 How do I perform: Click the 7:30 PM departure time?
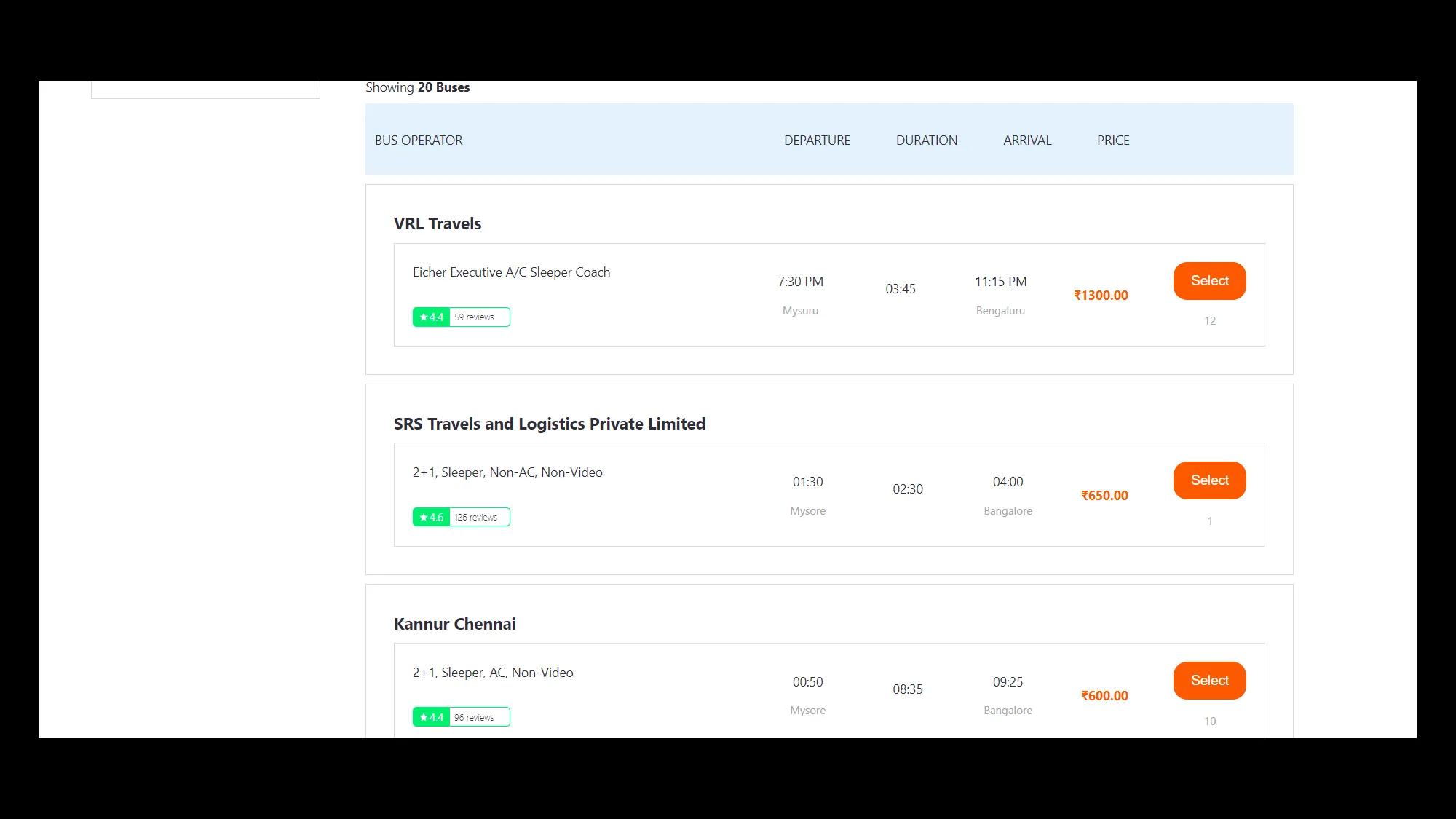point(800,282)
